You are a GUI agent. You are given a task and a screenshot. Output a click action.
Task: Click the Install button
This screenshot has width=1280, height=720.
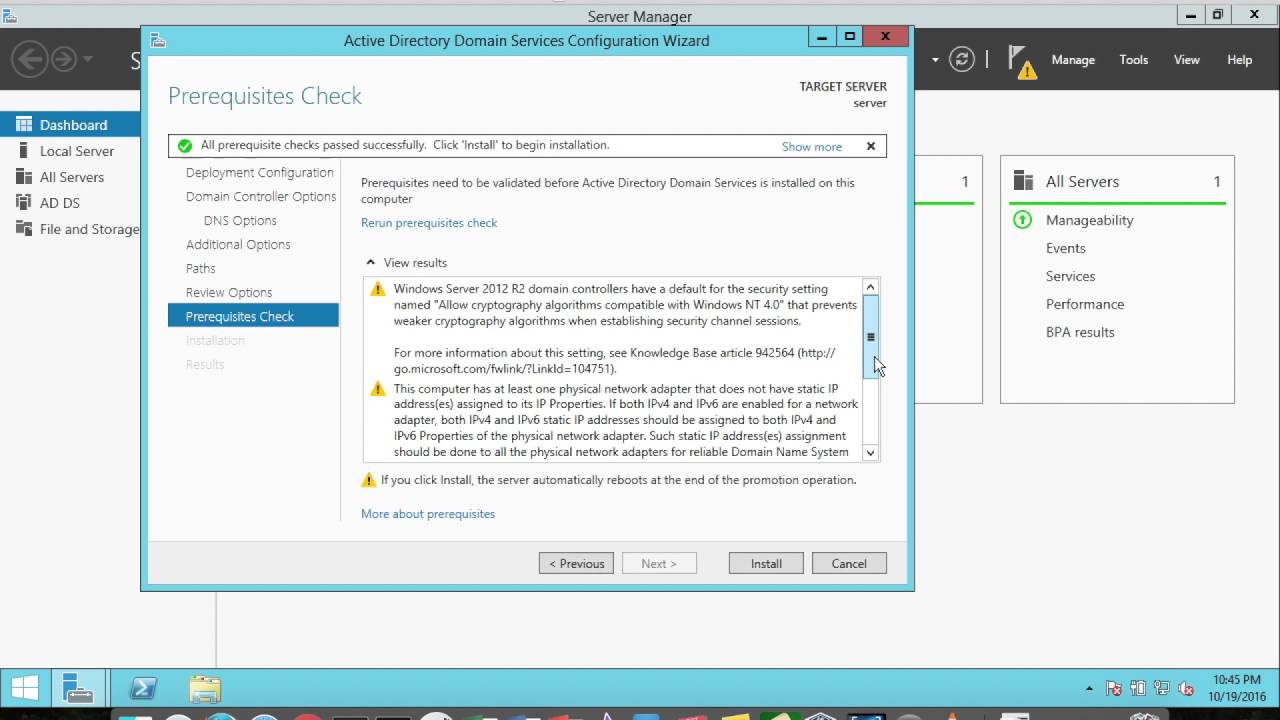pyautogui.click(x=766, y=563)
